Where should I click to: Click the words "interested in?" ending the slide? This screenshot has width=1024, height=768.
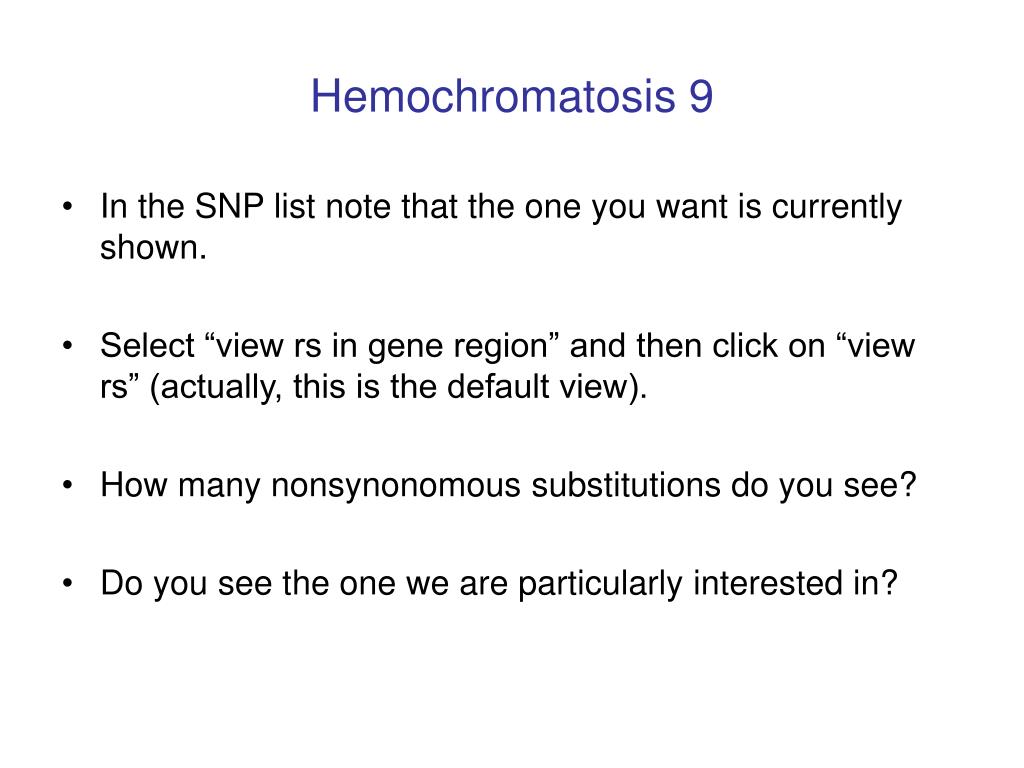tap(795, 583)
